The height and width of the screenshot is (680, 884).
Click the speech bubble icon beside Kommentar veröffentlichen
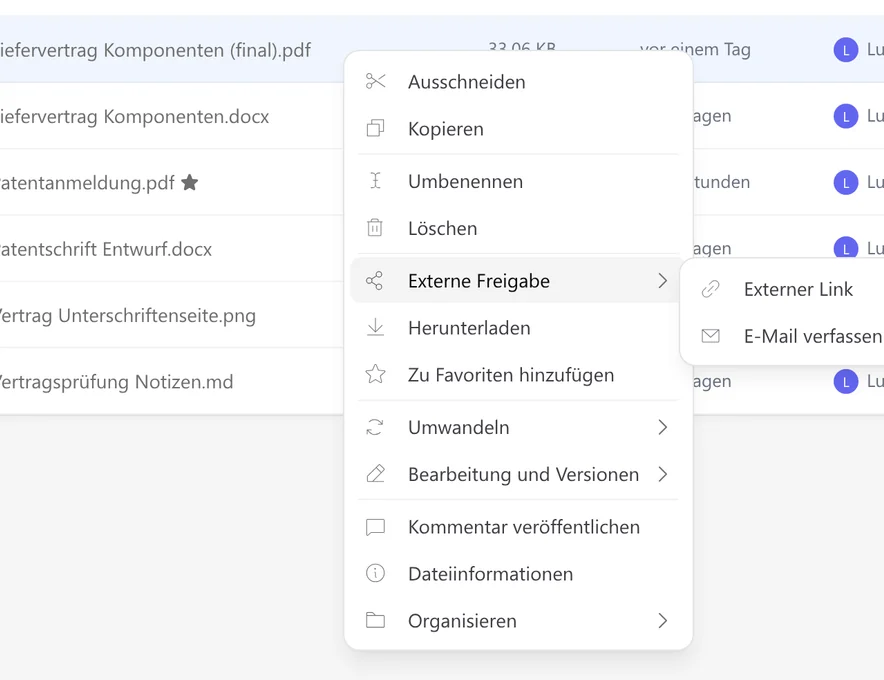375,527
